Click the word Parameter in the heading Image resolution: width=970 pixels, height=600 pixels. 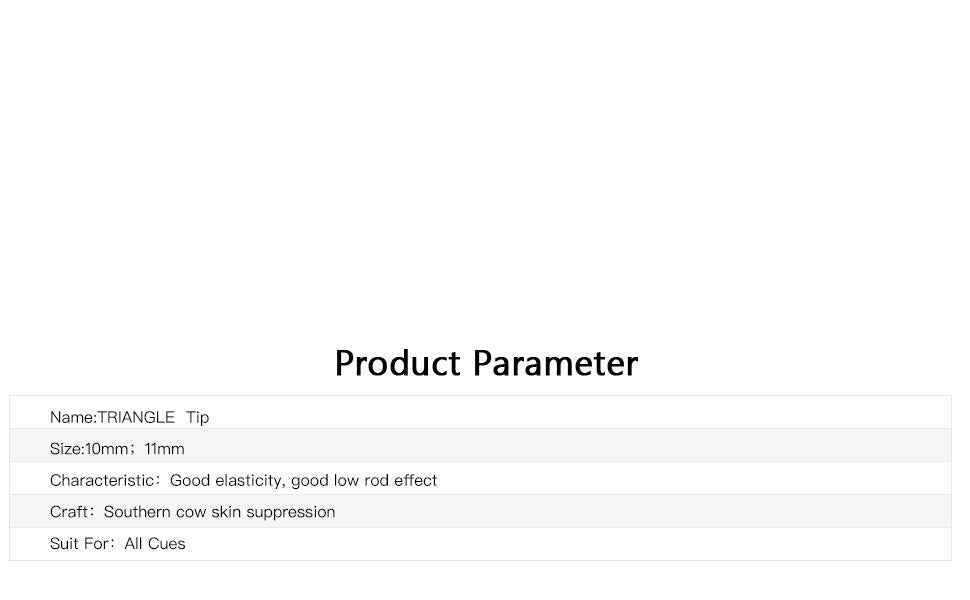pyautogui.click(x=555, y=363)
